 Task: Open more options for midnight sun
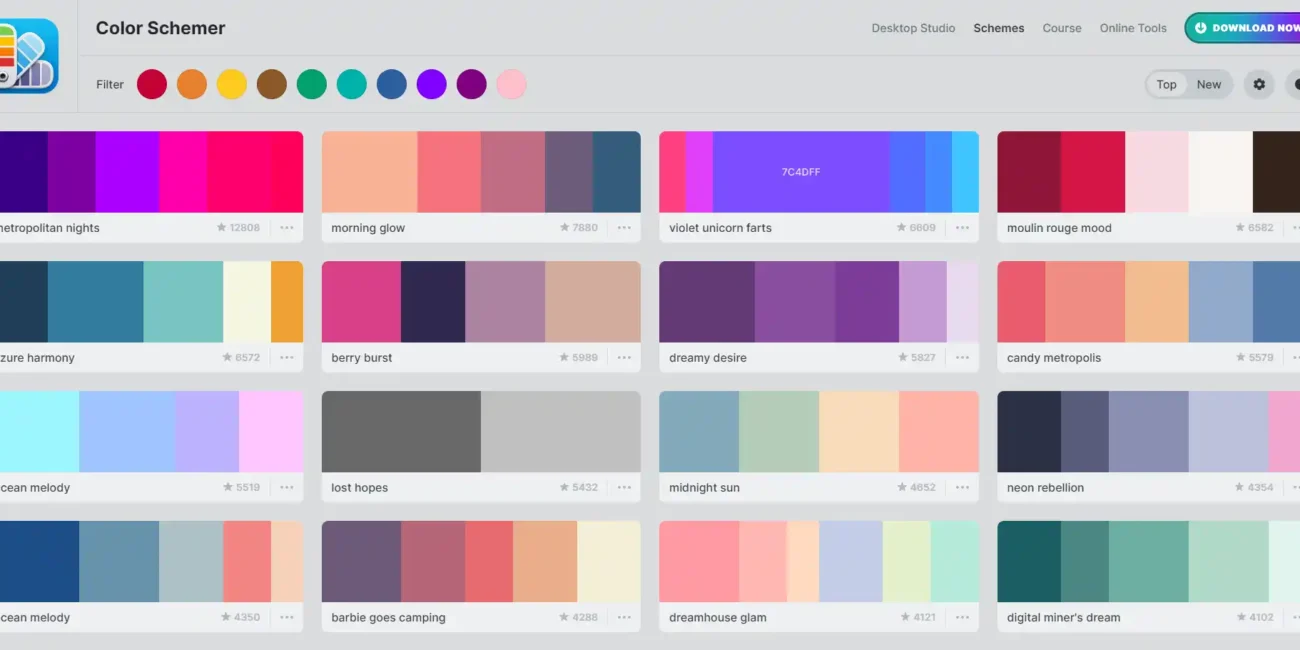point(962,488)
